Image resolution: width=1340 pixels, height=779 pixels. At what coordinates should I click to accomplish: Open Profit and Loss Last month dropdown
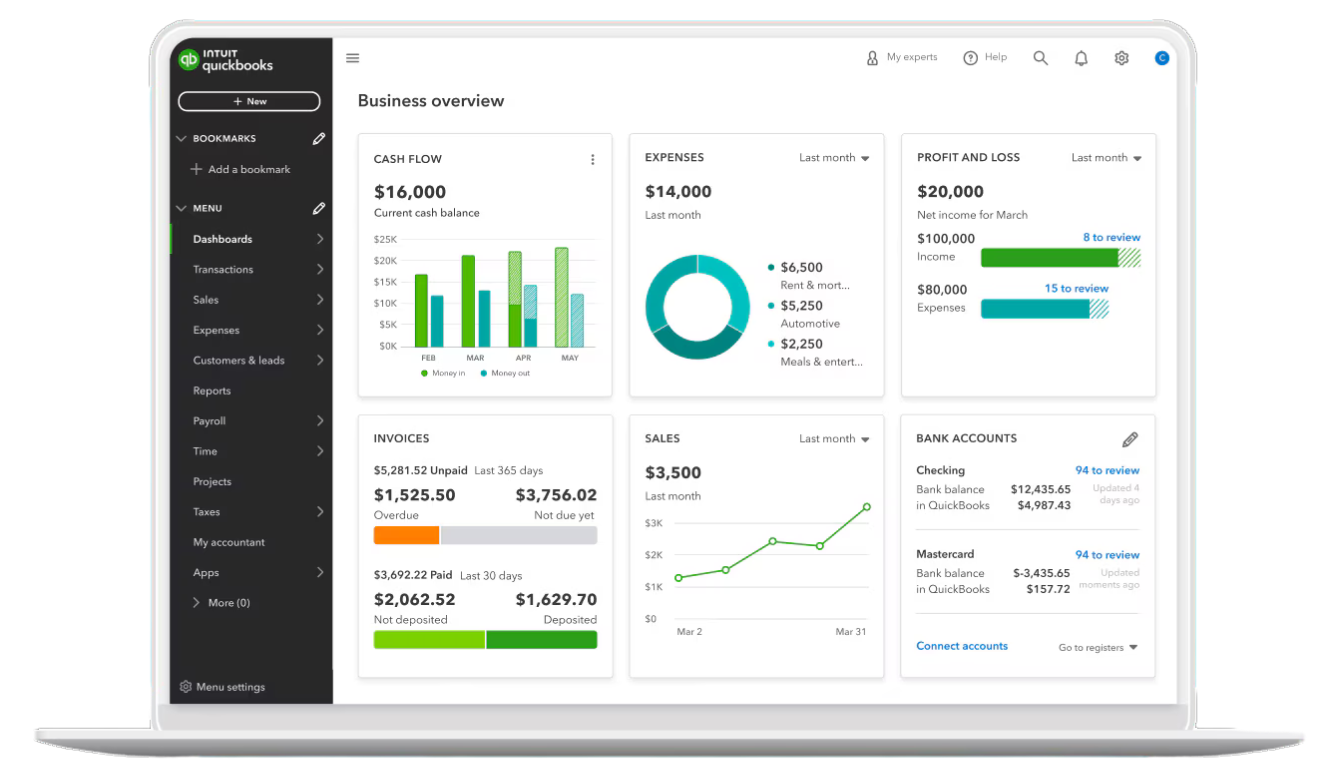point(1106,158)
